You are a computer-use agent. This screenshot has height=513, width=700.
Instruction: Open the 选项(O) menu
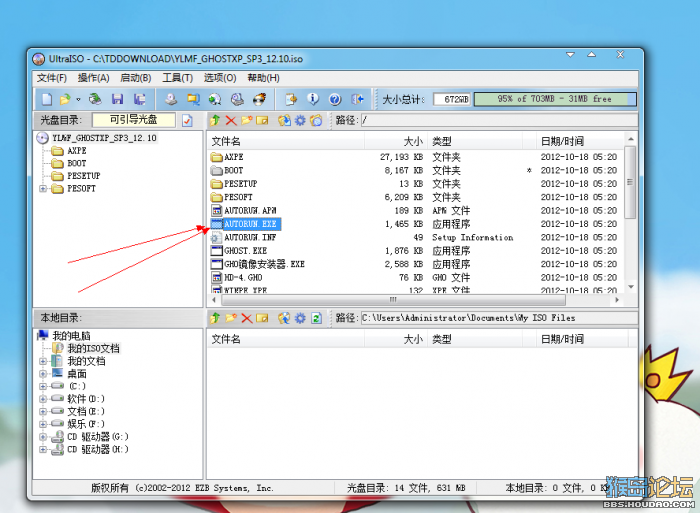click(220, 78)
